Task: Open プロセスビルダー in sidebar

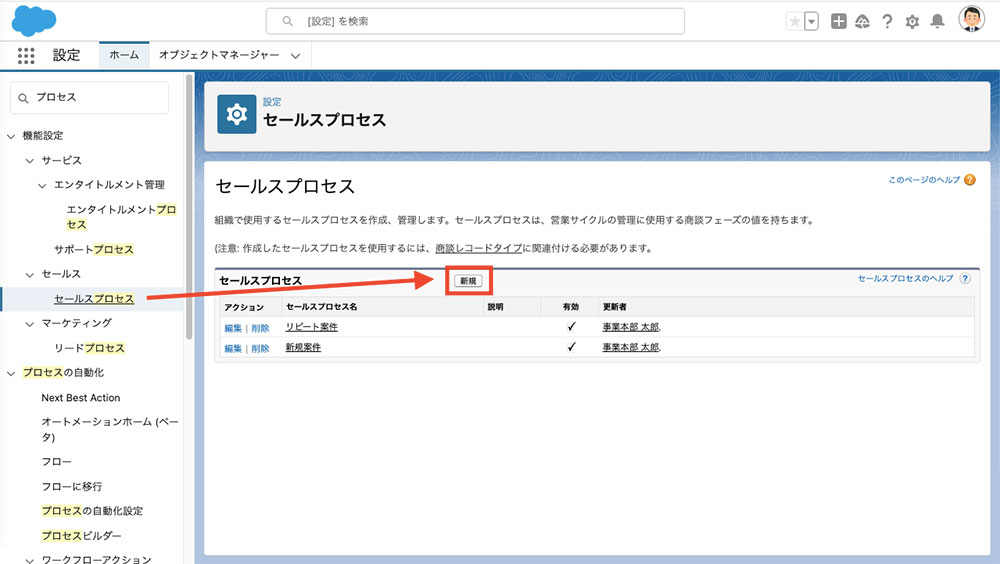Action: click(81, 536)
